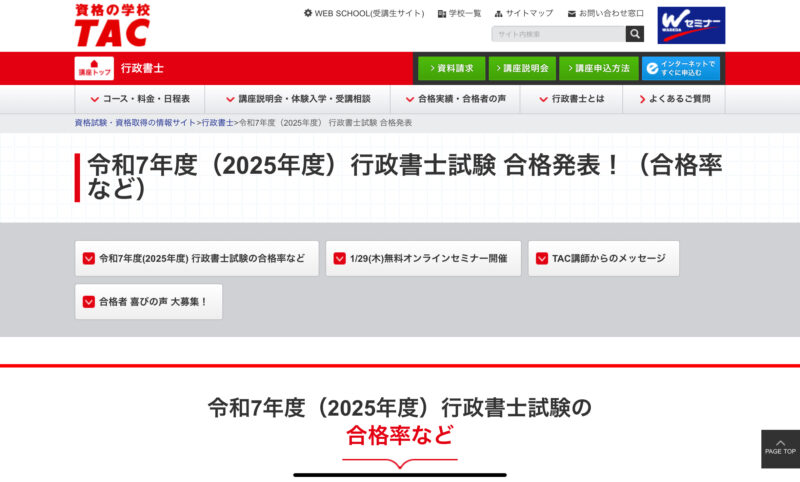
Task: Open サイトマップ from the top bar
Action: pos(523,13)
